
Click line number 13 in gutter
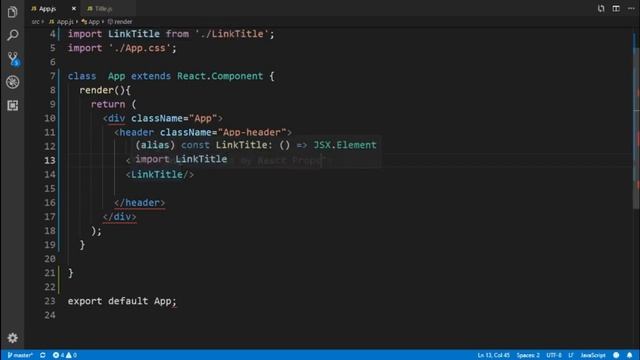[50, 160]
